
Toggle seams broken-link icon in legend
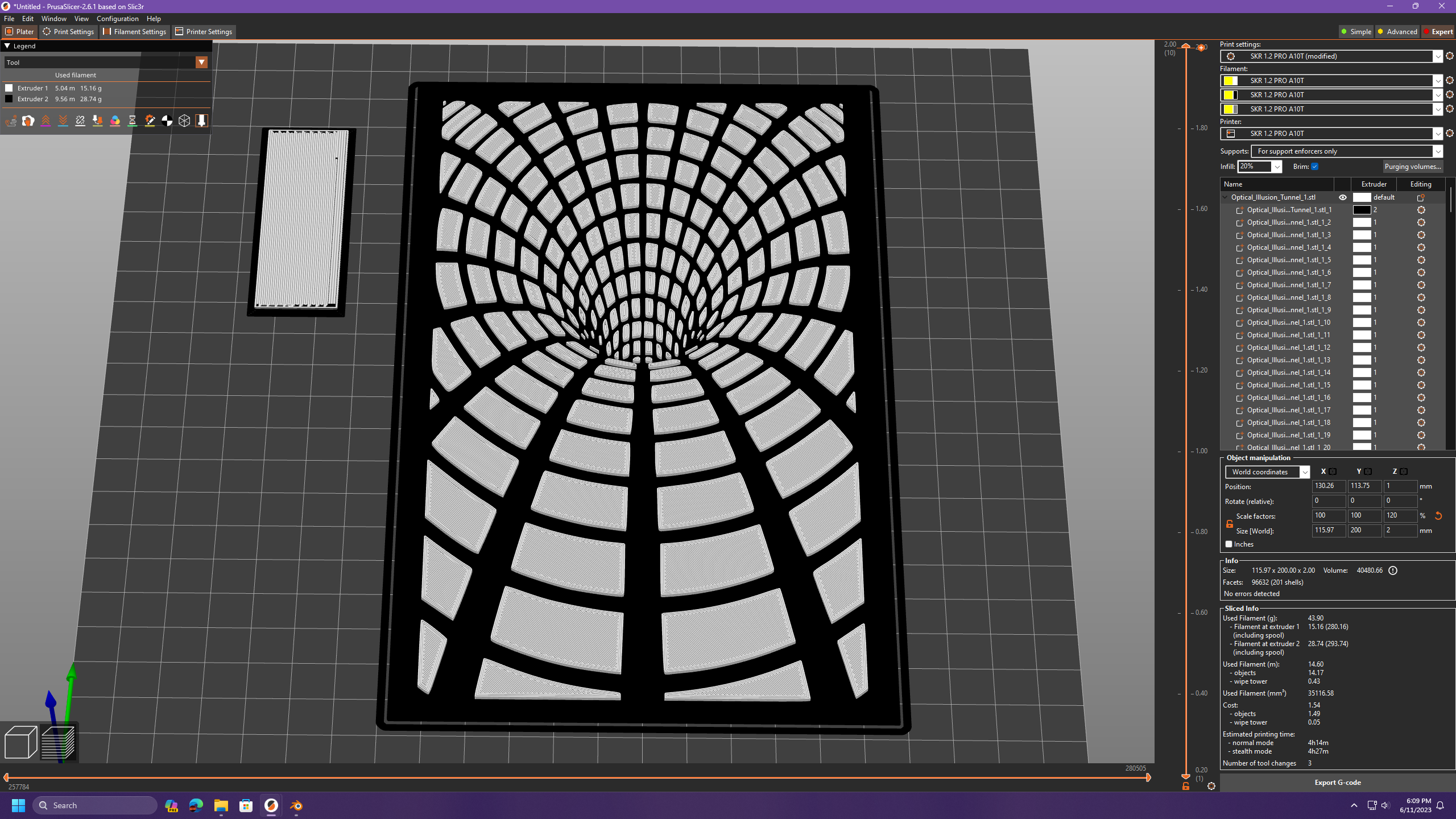[x=80, y=121]
